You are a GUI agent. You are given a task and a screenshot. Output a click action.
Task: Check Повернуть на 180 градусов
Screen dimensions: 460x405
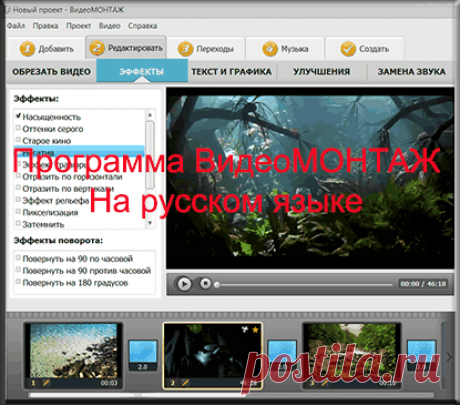pos(18,282)
